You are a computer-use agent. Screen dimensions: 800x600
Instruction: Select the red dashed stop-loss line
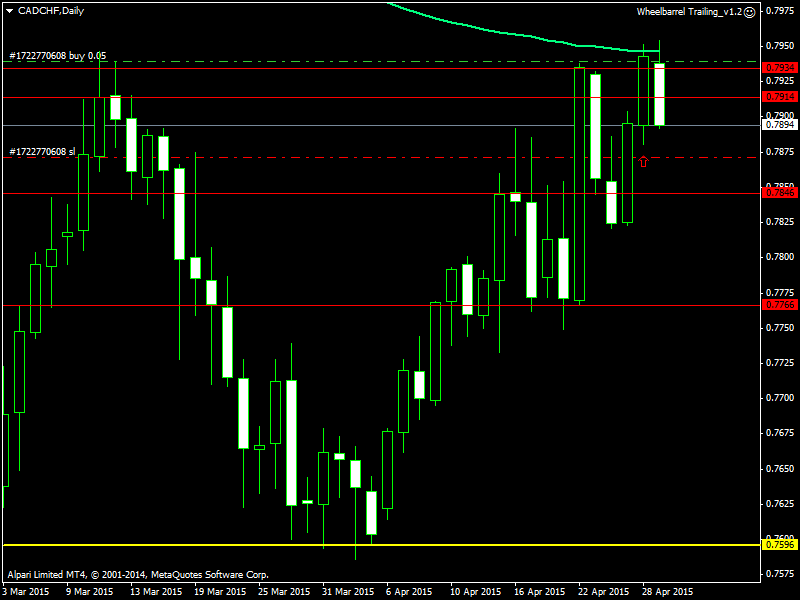point(381,158)
